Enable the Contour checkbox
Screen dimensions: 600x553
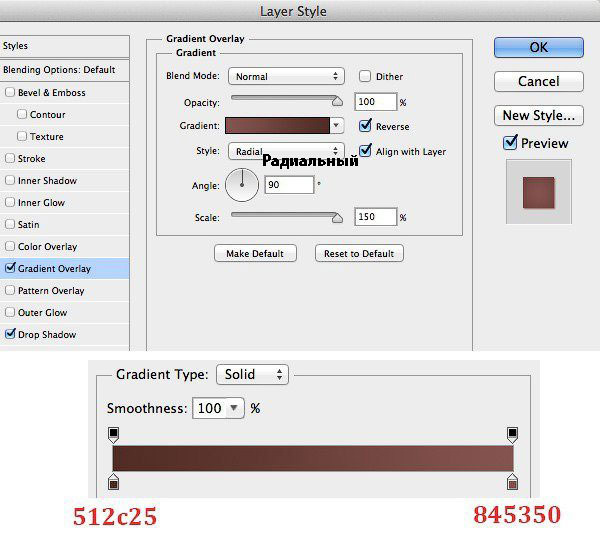pyautogui.click(x=22, y=114)
